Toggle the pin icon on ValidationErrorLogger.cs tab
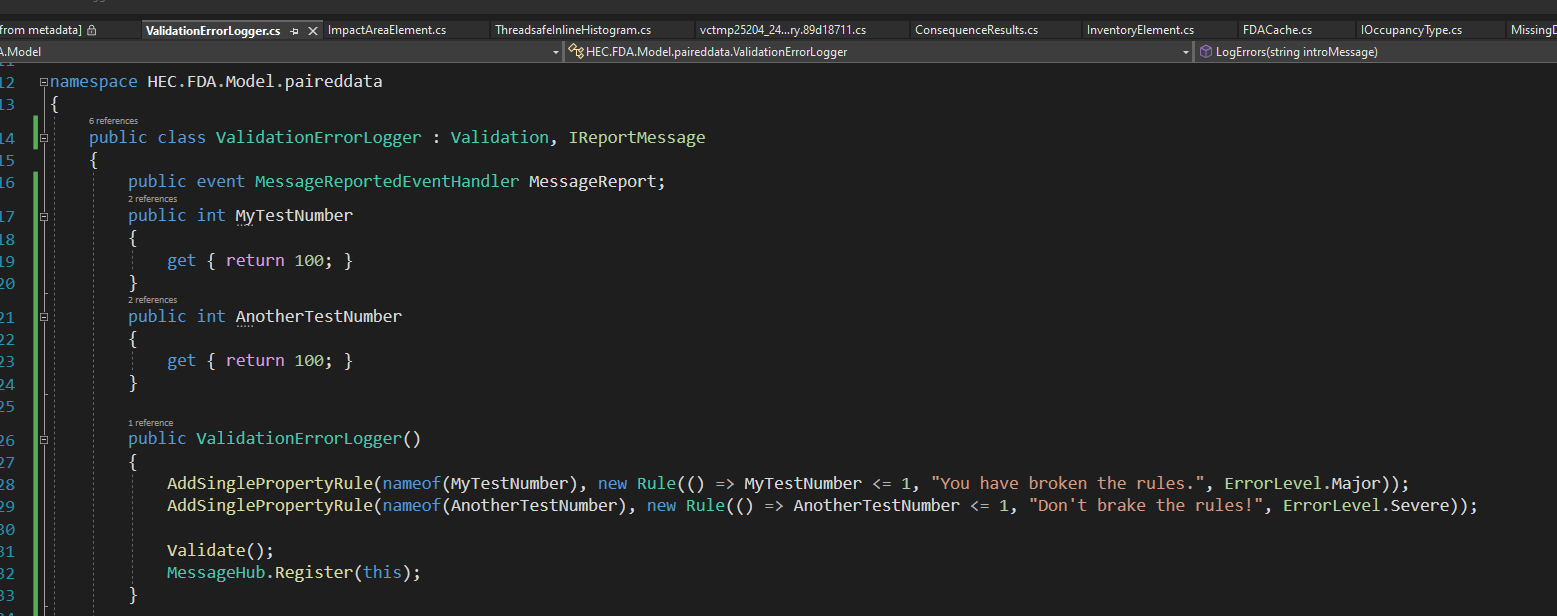Screen dimensions: 1557x616 coord(294,31)
